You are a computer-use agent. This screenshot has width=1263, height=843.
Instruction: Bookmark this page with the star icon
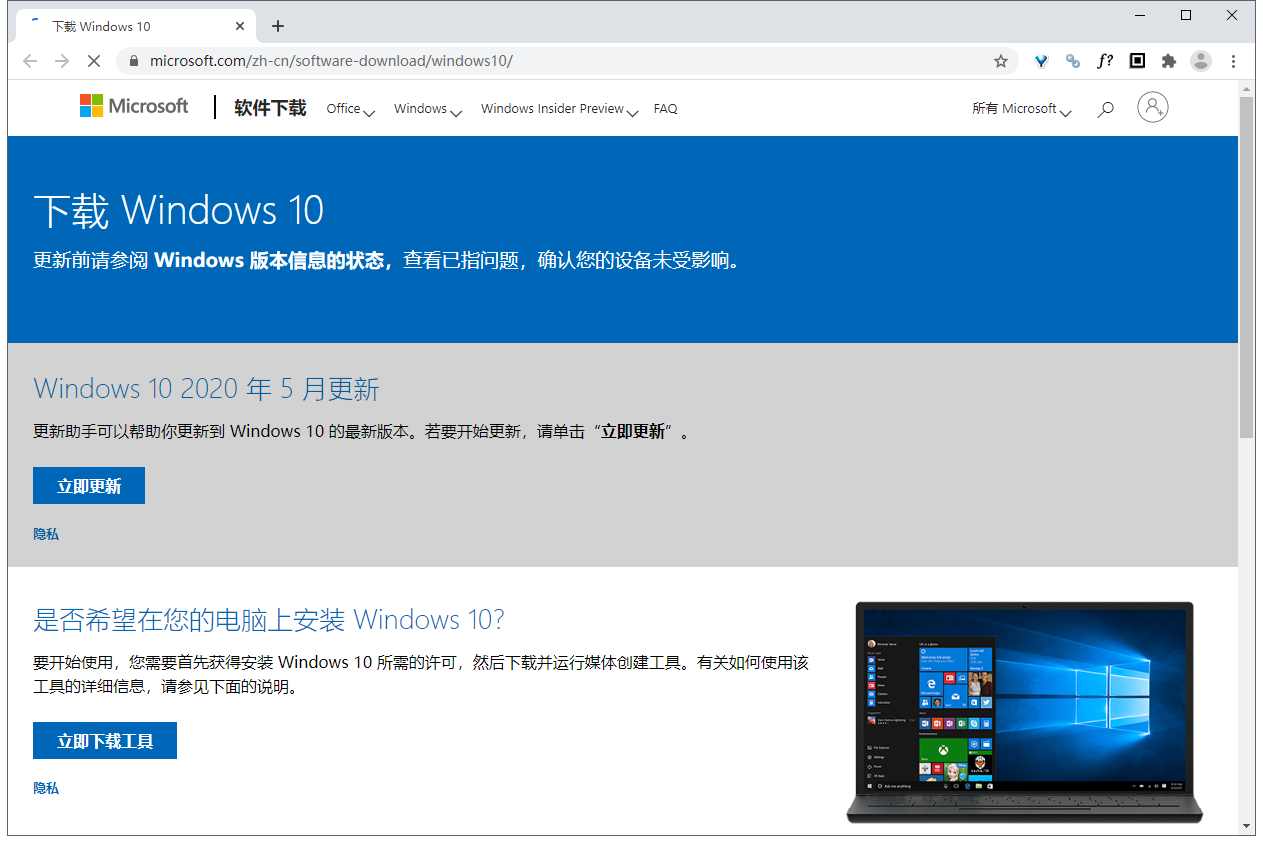1000,61
